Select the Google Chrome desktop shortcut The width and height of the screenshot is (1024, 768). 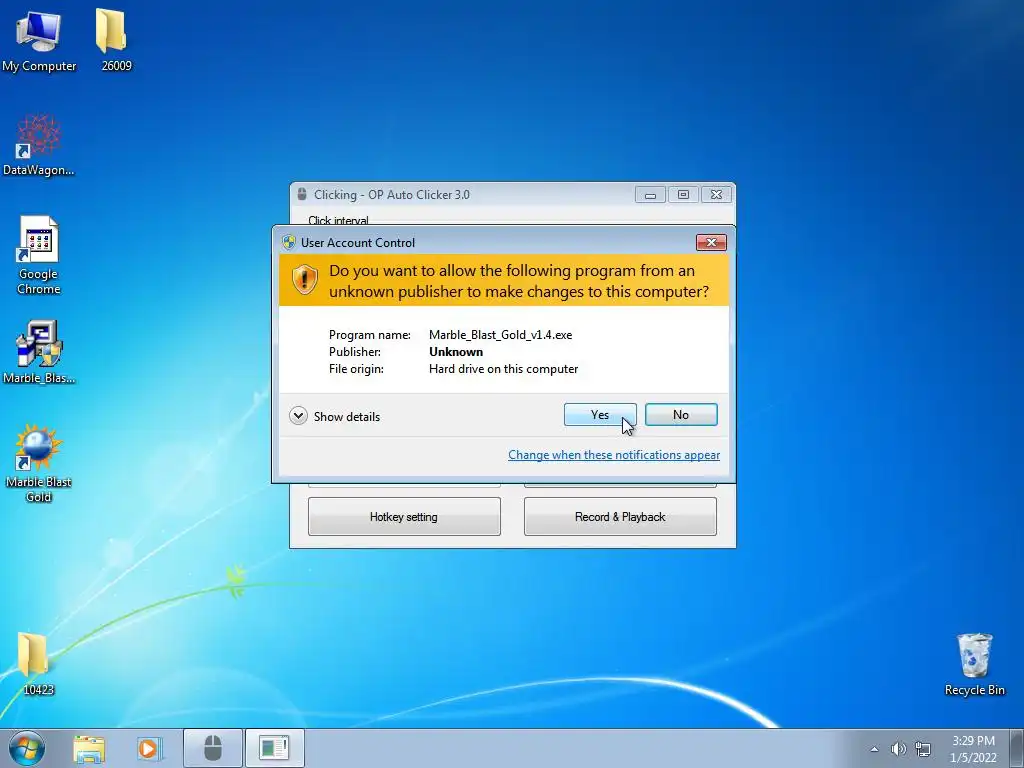click(39, 255)
